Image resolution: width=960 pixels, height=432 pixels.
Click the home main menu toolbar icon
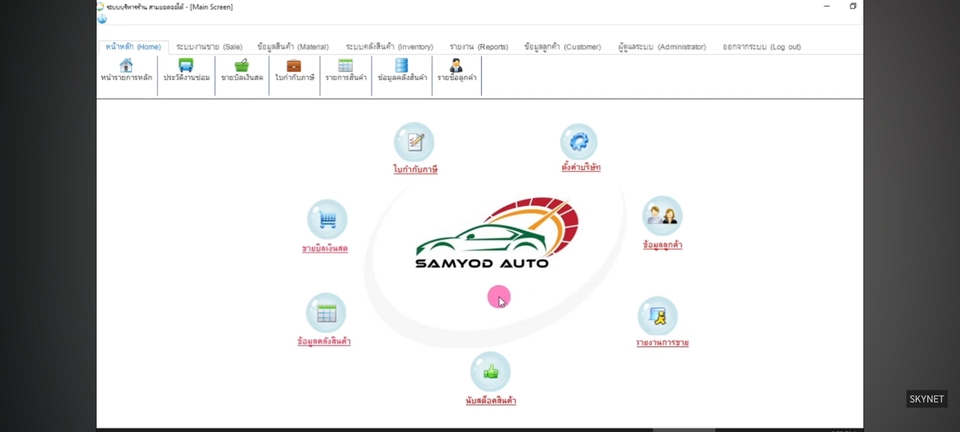pyautogui.click(x=126, y=66)
